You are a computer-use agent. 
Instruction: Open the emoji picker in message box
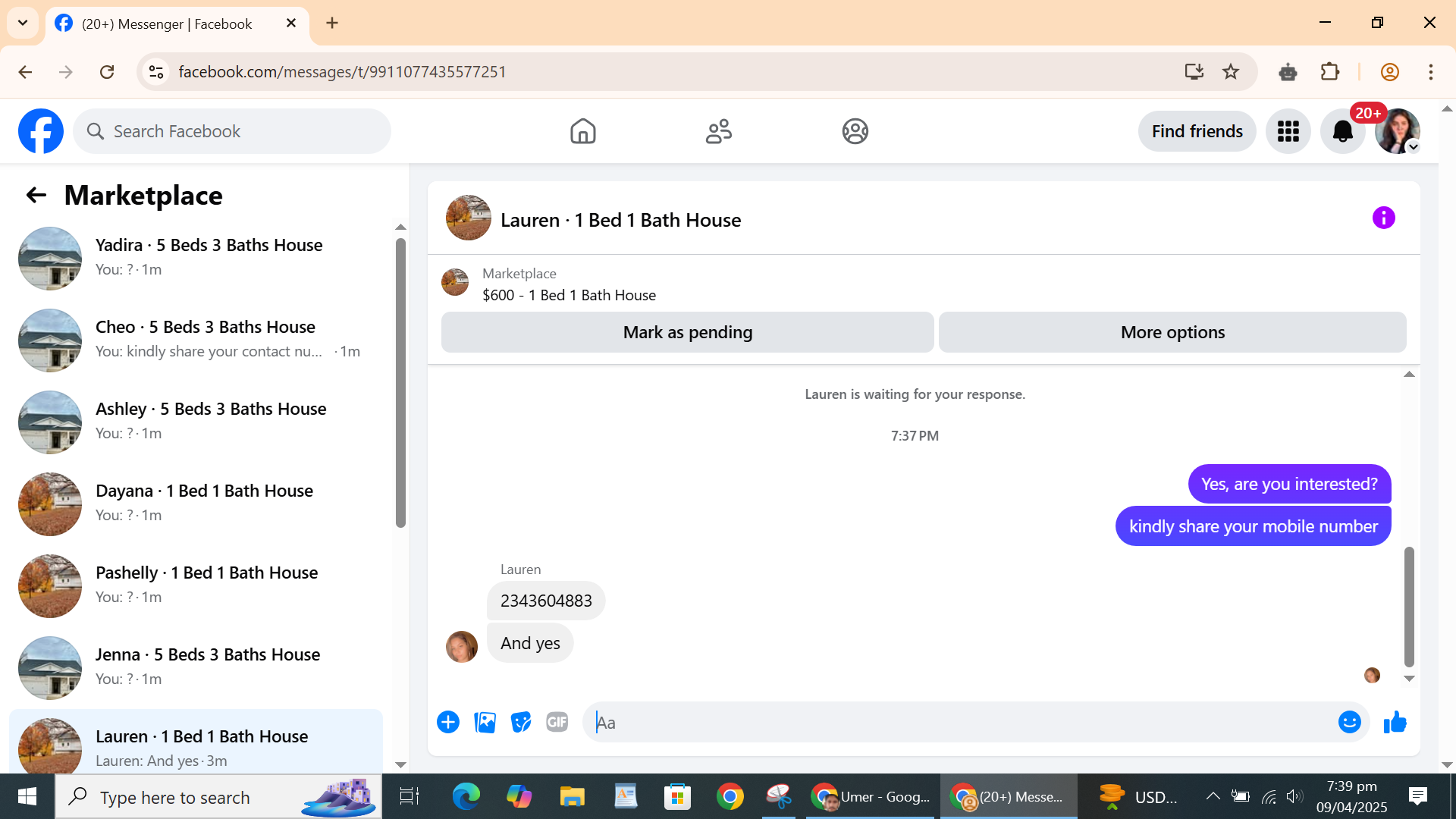pos(1349,722)
